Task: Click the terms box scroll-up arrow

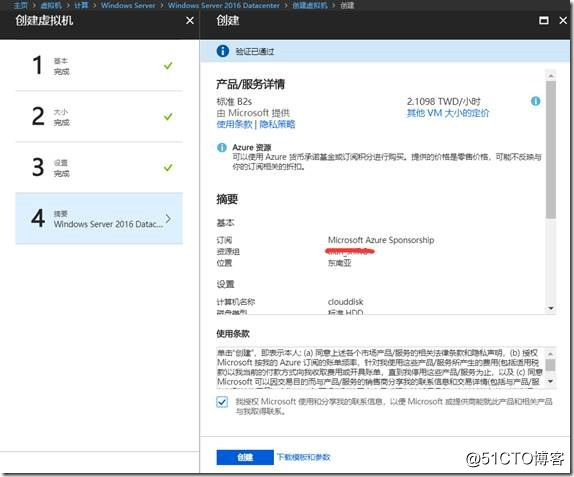Action: tap(550, 354)
